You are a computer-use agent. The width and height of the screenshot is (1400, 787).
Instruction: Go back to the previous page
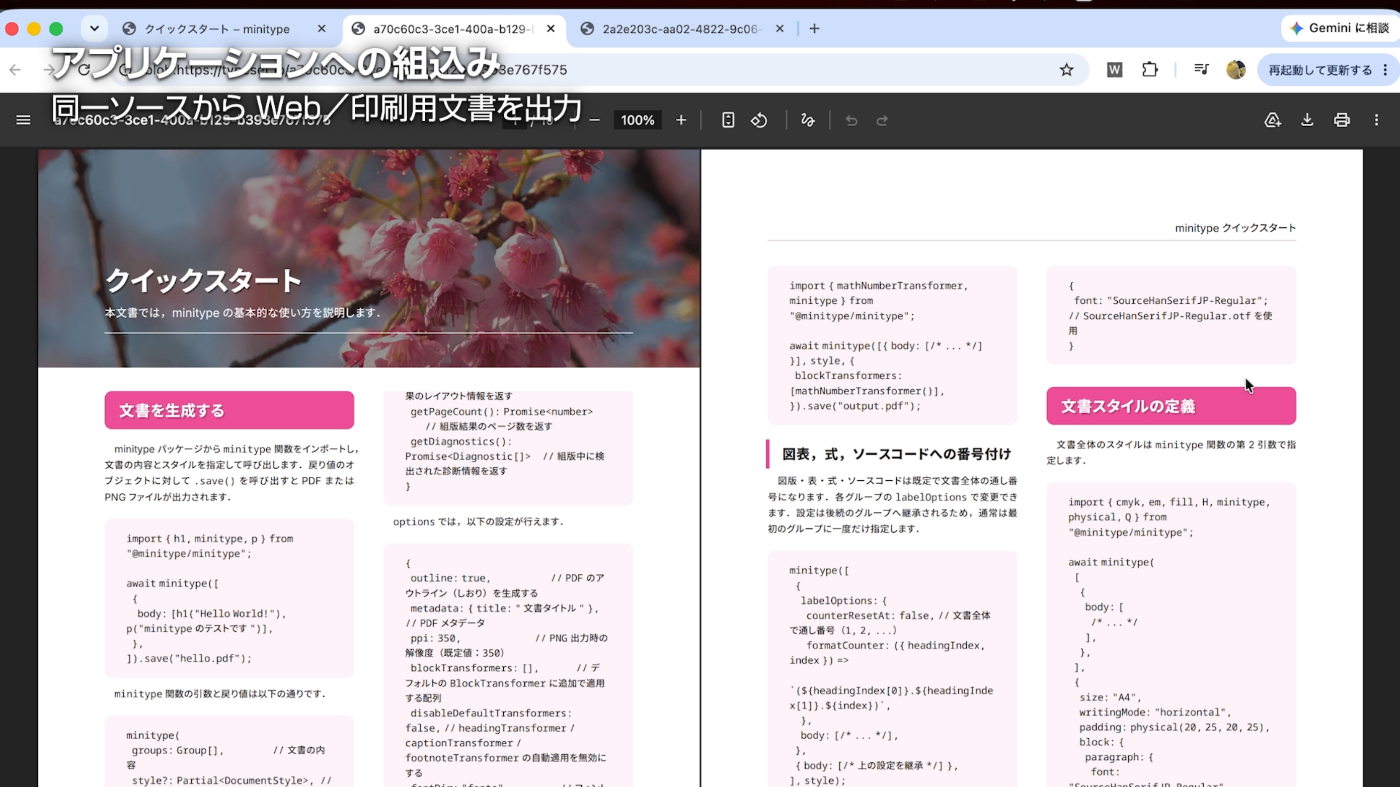pyautogui.click(x=15, y=70)
